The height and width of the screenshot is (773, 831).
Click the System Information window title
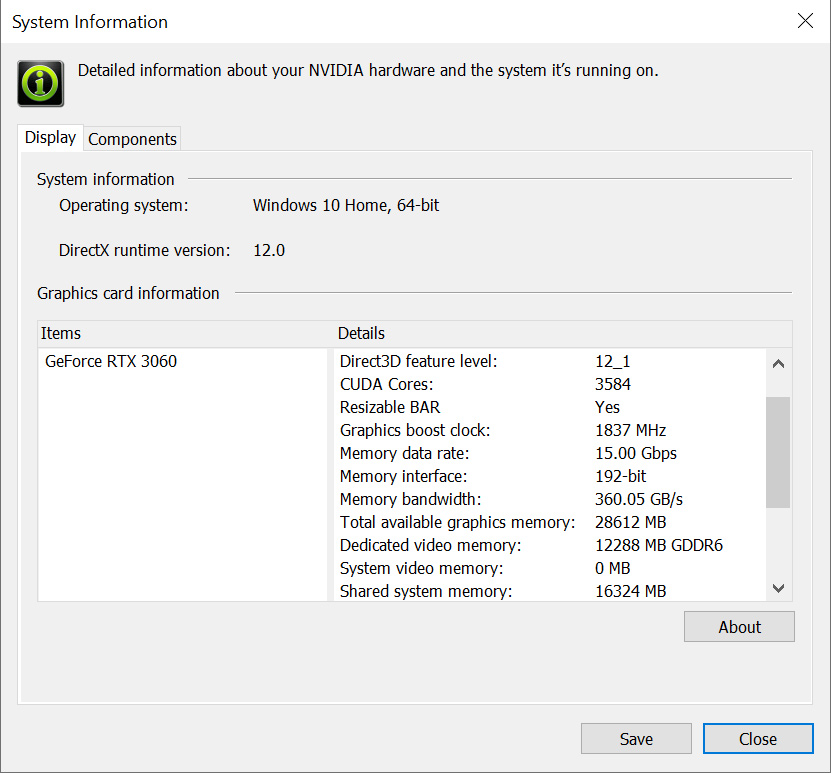click(90, 22)
